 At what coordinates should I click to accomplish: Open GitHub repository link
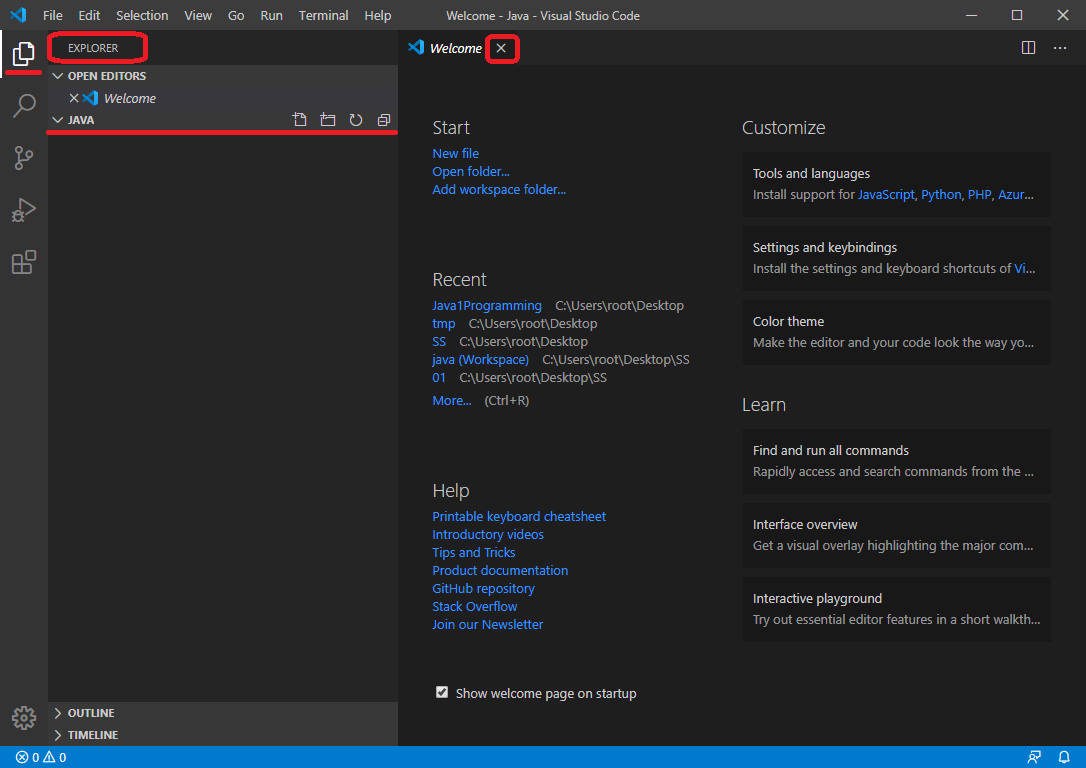pyautogui.click(x=483, y=589)
